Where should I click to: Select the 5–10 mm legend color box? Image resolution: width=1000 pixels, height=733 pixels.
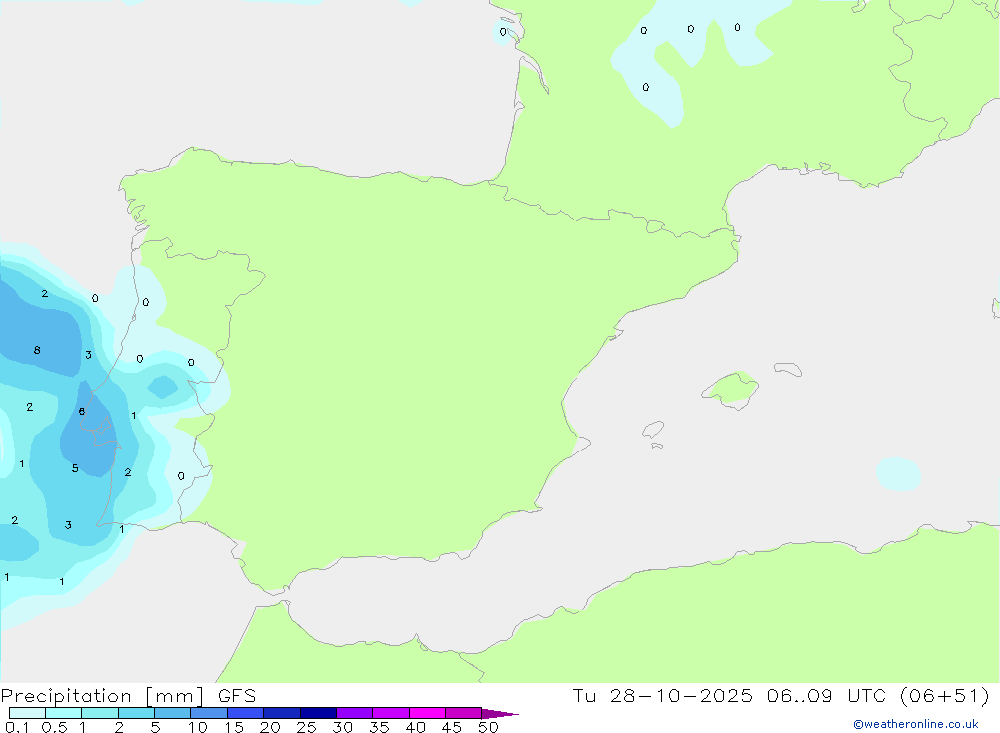[172, 713]
